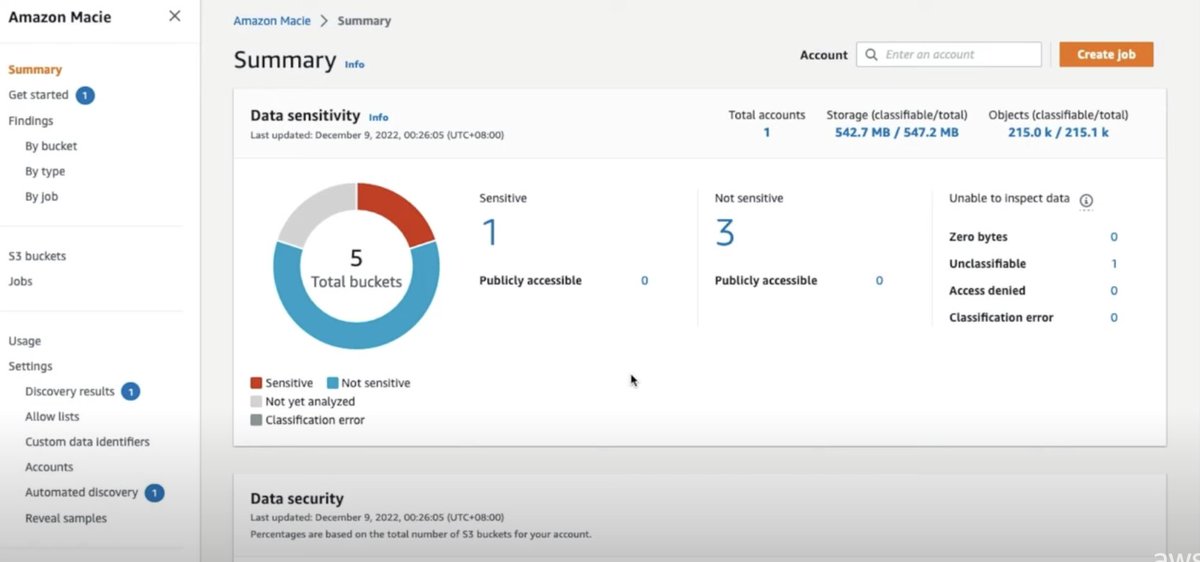Open Allow lists settings
The height and width of the screenshot is (562, 1200).
(x=52, y=417)
